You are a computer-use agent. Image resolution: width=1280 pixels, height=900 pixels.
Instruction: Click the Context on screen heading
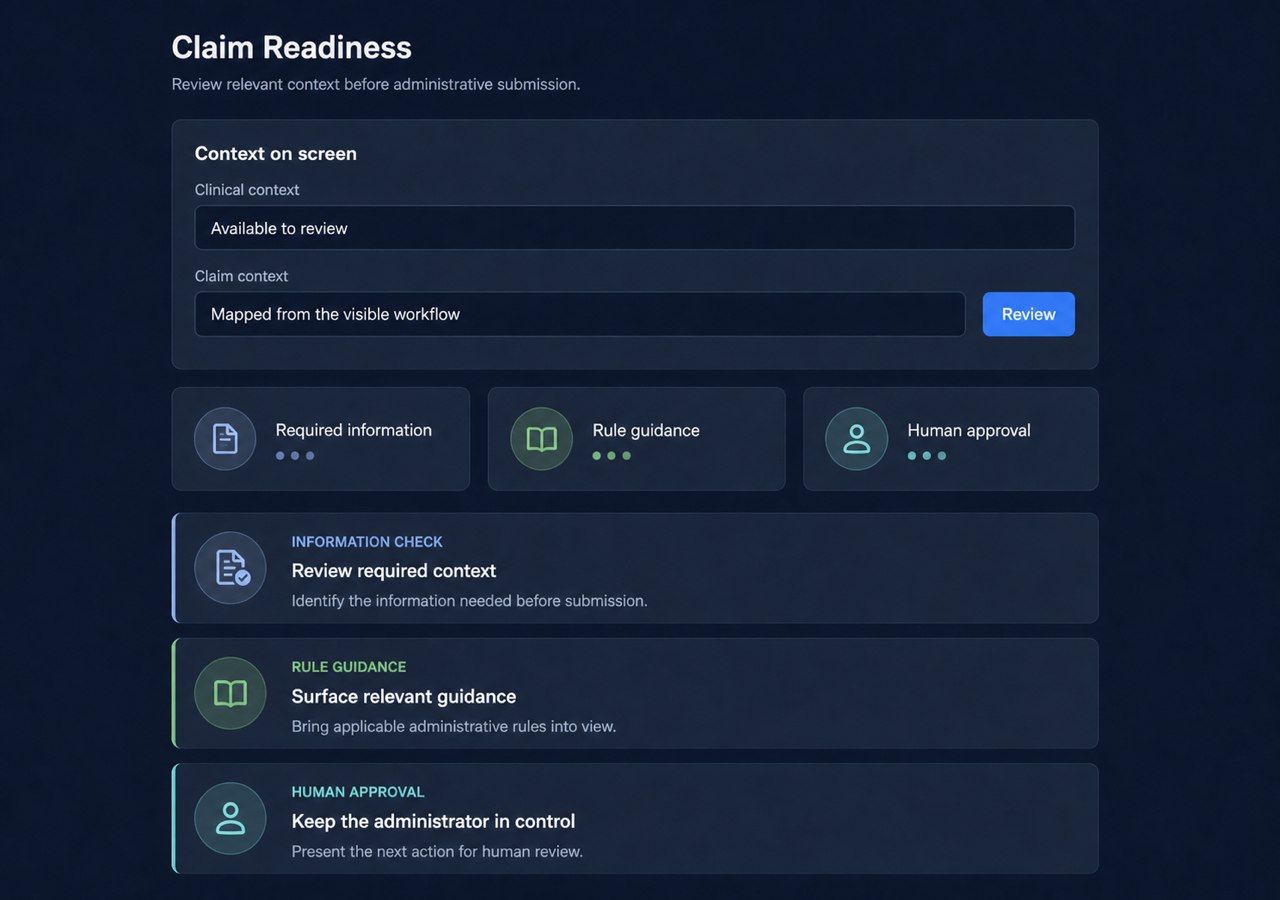point(276,153)
